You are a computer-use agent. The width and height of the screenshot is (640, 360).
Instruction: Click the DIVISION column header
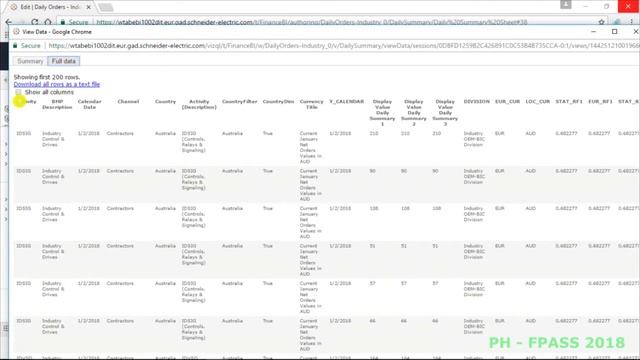pyautogui.click(x=476, y=102)
